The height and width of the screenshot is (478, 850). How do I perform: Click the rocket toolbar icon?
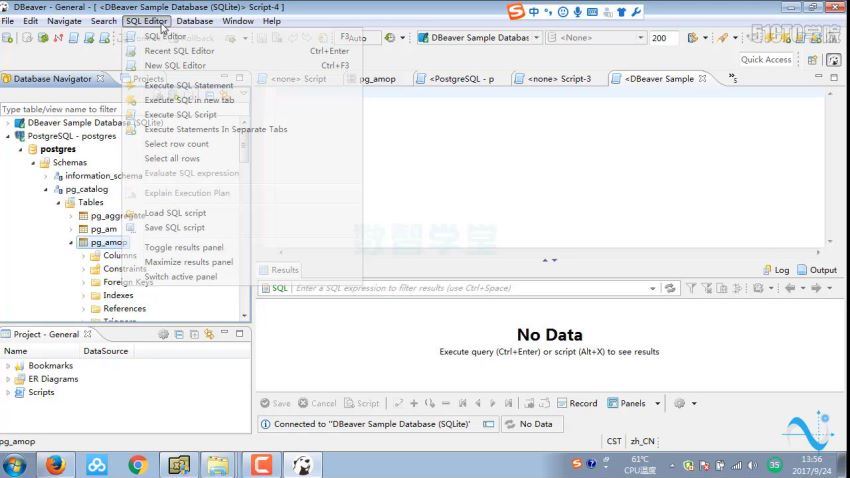click(722, 38)
